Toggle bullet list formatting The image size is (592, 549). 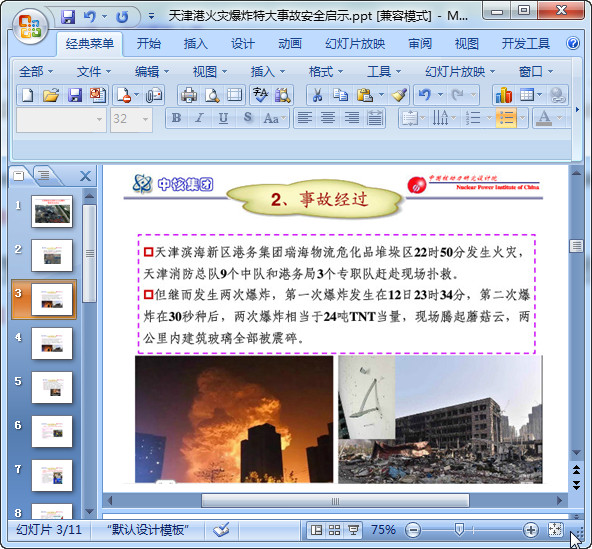click(506, 118)
